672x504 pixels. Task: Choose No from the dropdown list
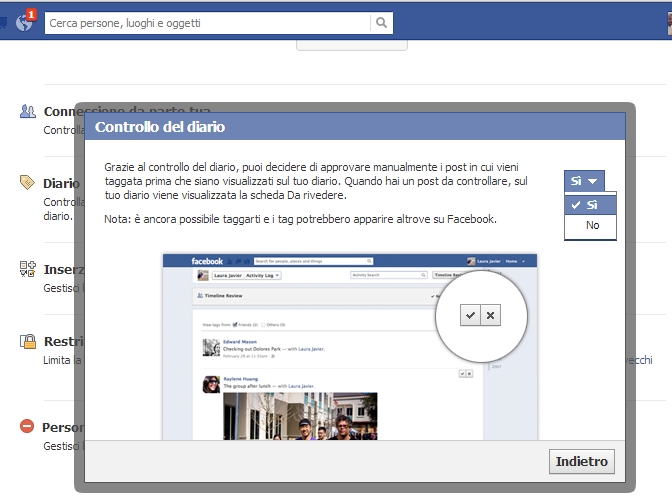592,226
